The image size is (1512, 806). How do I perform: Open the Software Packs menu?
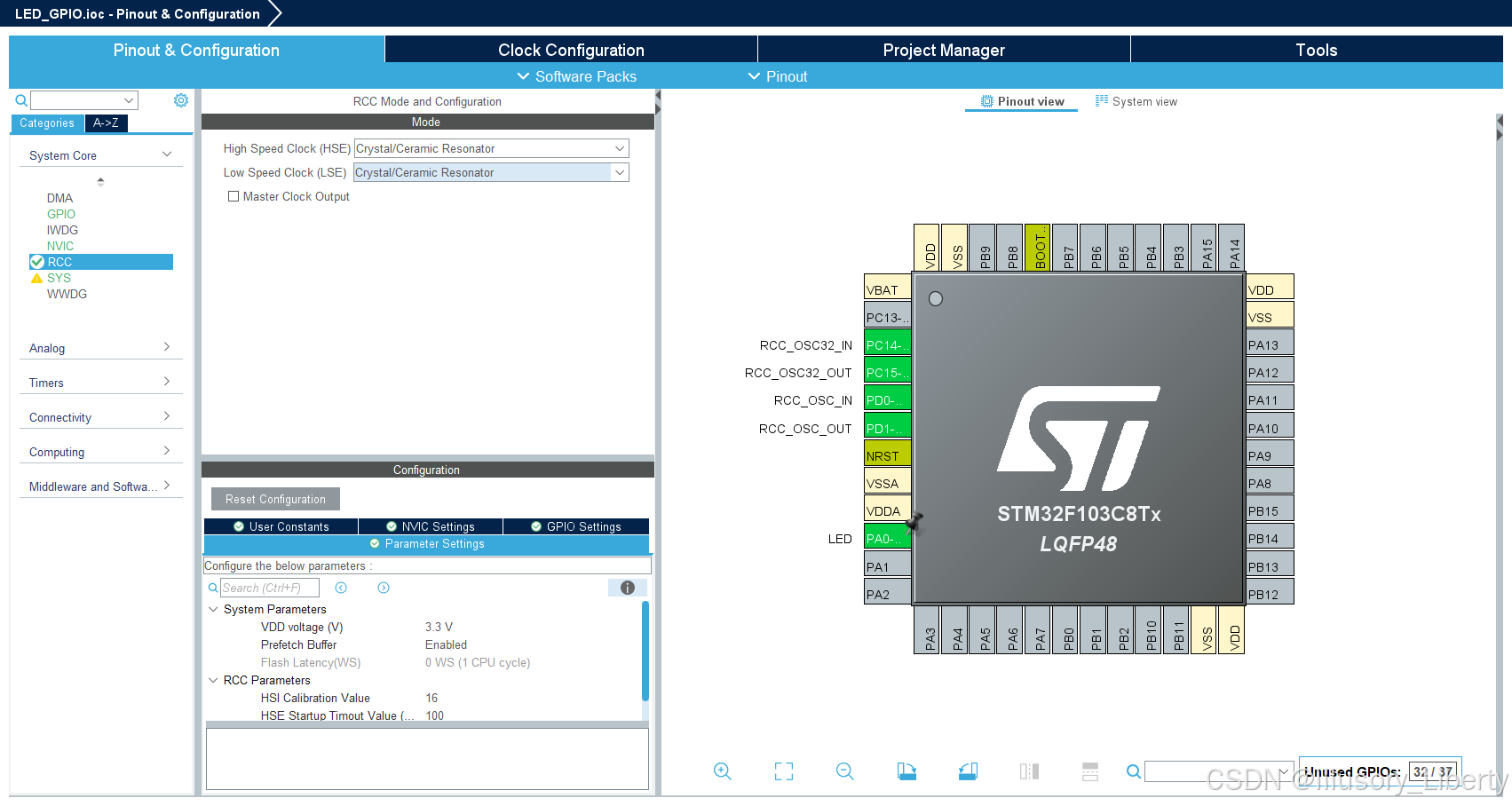pos(576,76)
